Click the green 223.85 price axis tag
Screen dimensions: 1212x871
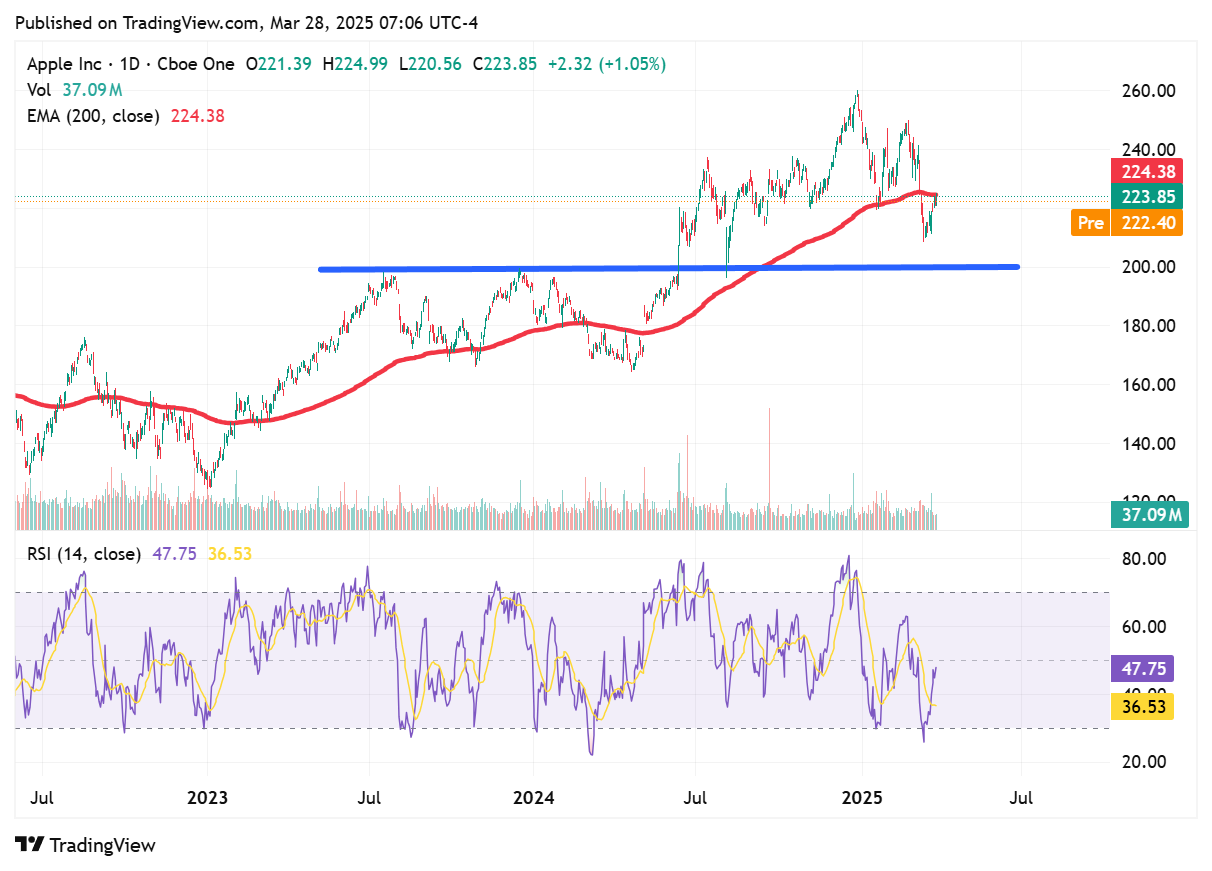pos(1147,196)
